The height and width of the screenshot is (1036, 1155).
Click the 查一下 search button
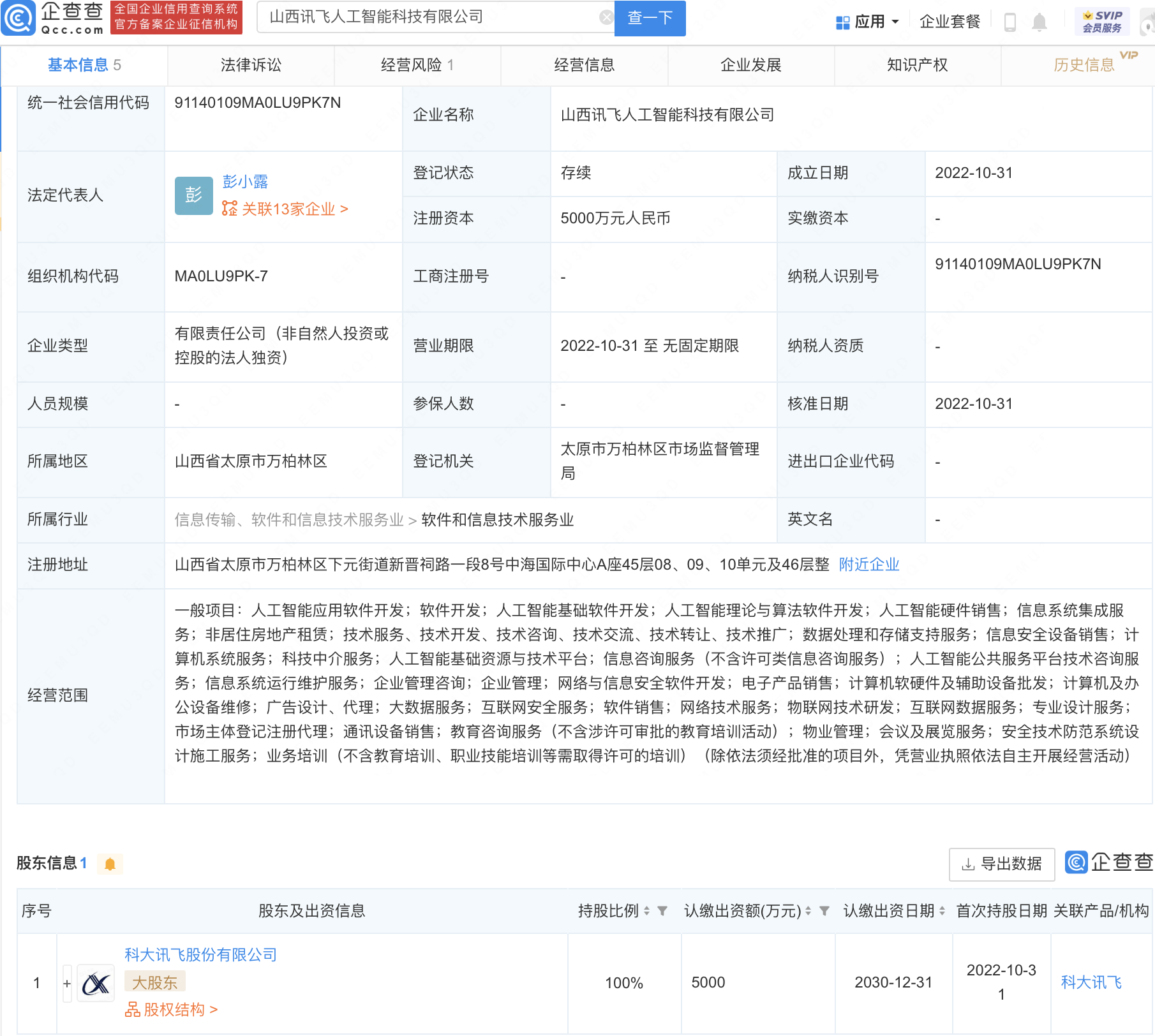649,18
